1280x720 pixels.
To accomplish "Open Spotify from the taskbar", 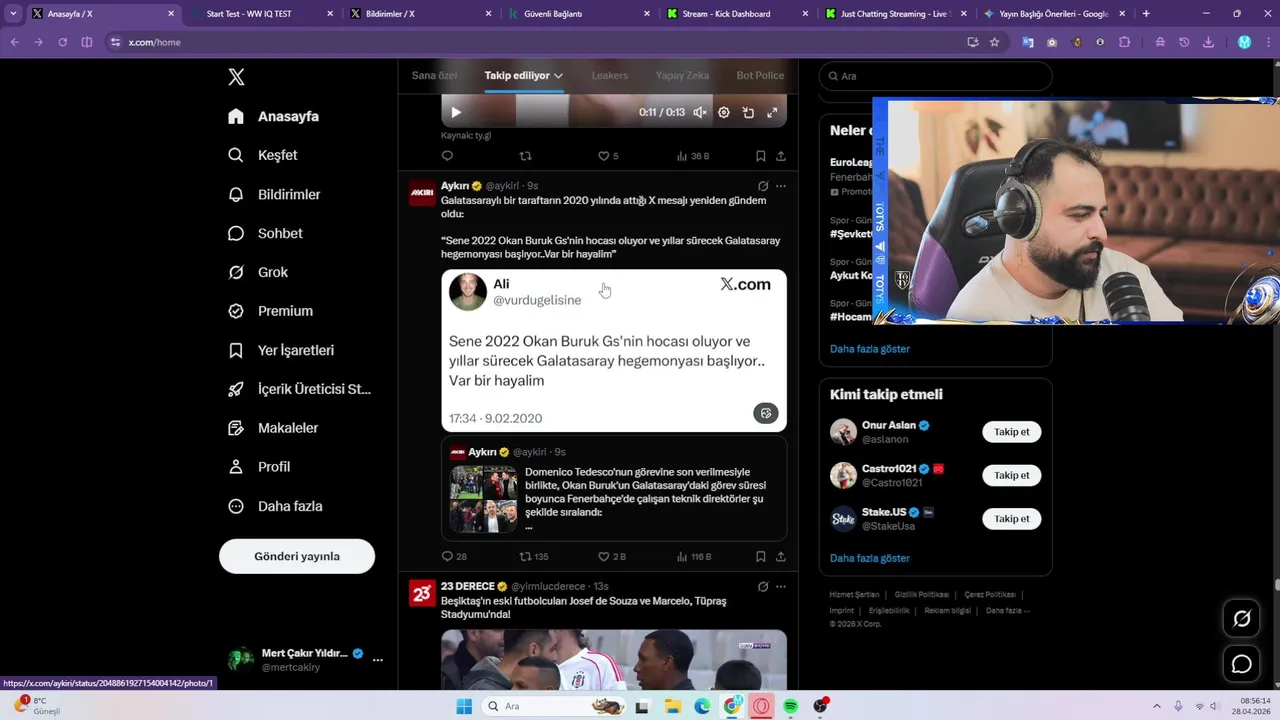I will click(x=791, y=706).
